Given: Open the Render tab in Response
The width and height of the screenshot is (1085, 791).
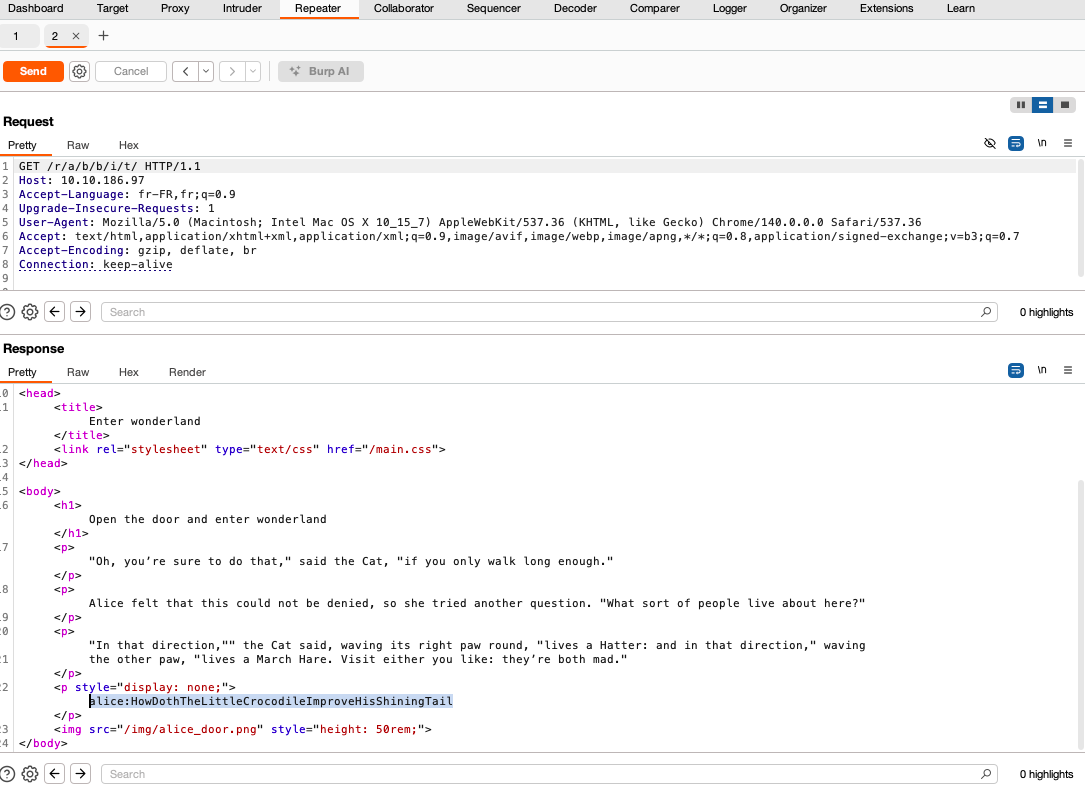Looking at the screenshot, I should tap(187, 372).
